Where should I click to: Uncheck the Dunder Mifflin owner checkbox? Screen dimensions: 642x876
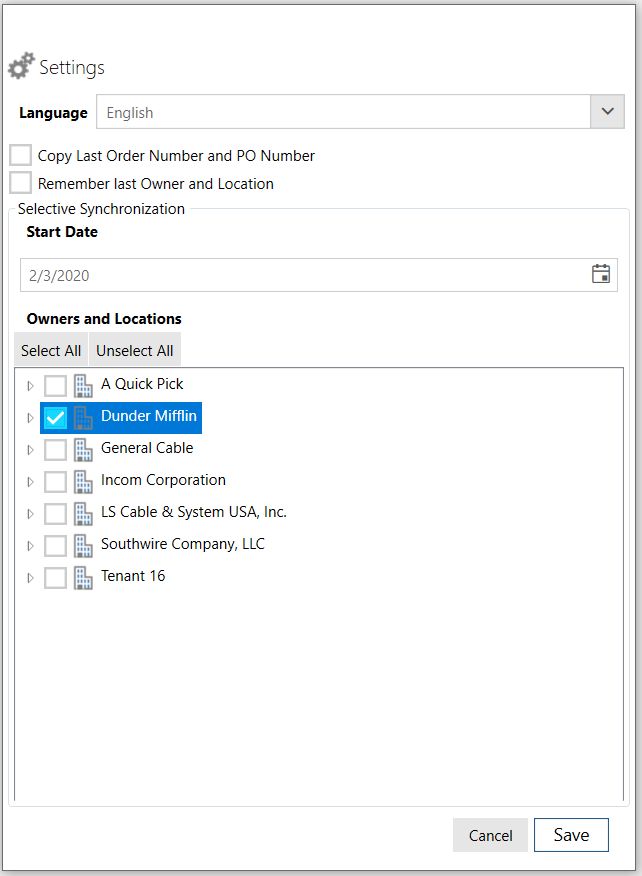[55, 417]
